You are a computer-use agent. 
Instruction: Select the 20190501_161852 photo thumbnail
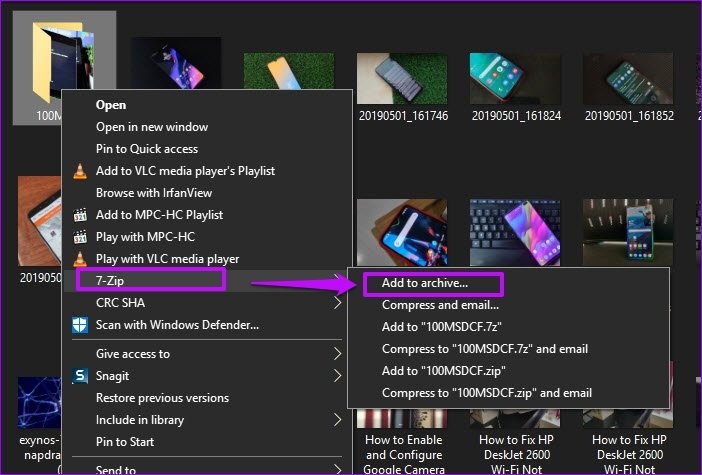[x=628, y=78]
